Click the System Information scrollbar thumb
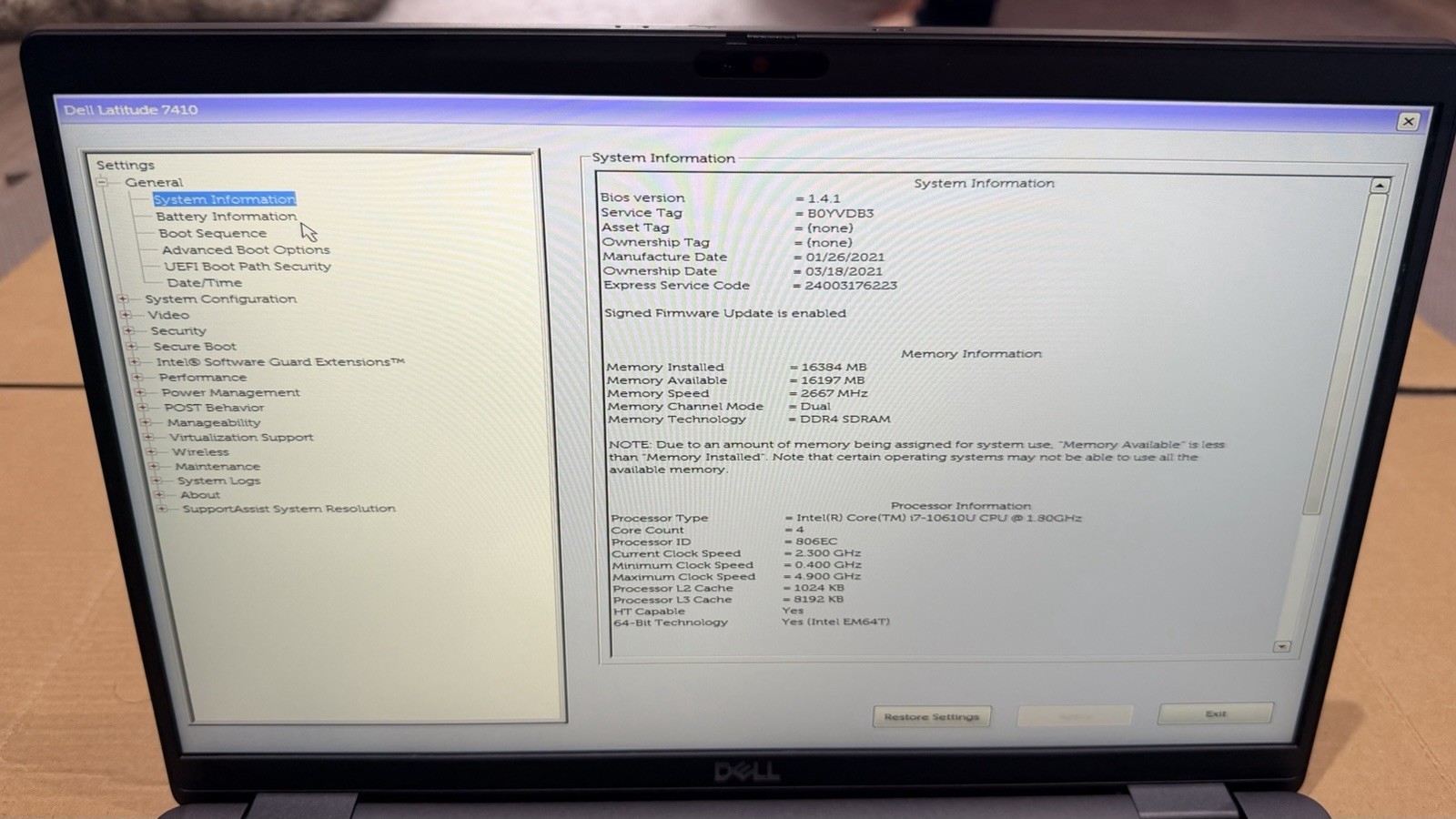The image size is (1456, 819). pyautogui.click(x=1345, y=353)
